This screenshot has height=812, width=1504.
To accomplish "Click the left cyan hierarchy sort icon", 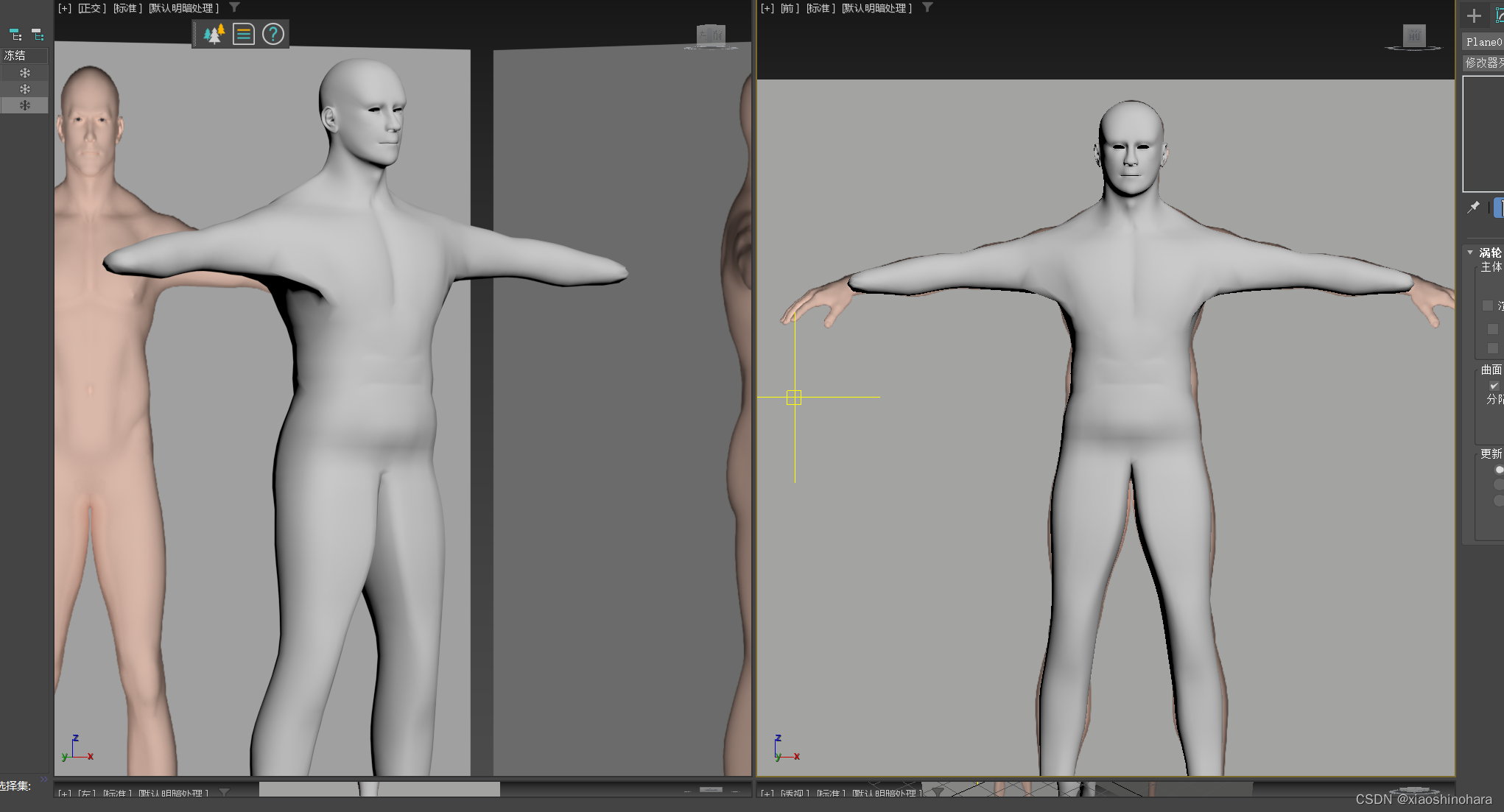I will coord(15,35).
